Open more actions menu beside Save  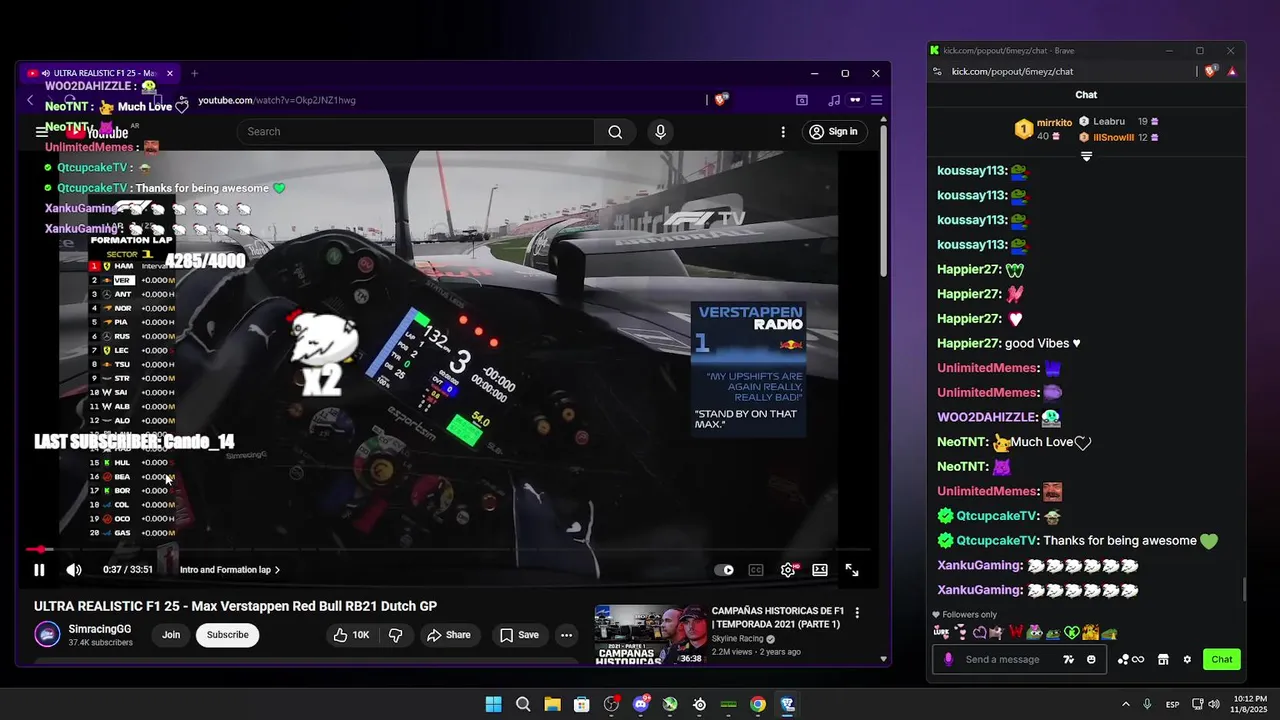click(566, 635)
